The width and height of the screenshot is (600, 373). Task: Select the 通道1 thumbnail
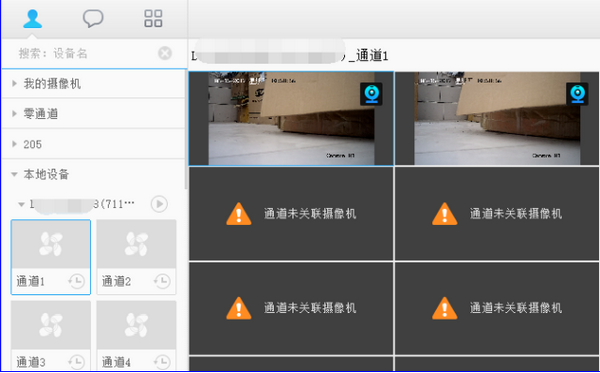pyautogui.click(x=51, y=257)
